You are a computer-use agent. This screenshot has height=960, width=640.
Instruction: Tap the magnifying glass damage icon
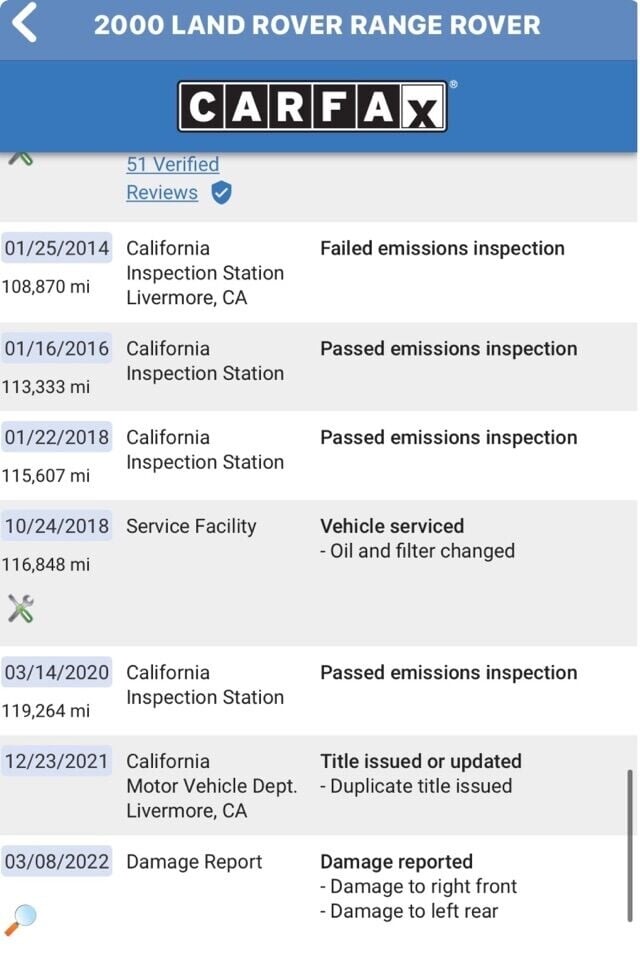[x=20, y=918]
